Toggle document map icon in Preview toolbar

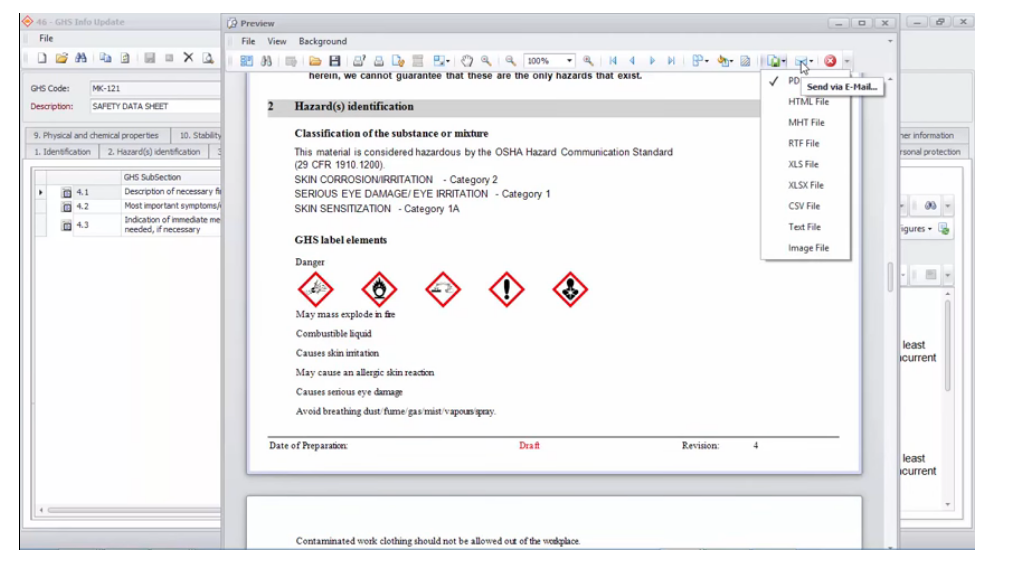[x=247, y=61]
